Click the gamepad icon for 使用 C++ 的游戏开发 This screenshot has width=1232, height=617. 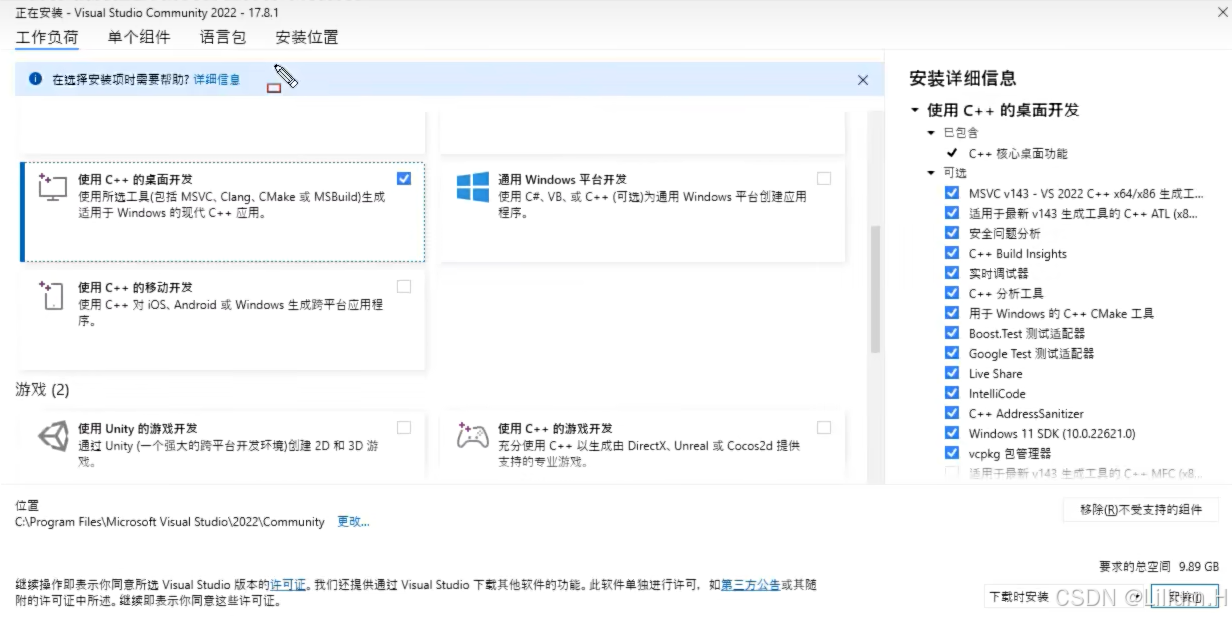472,436
